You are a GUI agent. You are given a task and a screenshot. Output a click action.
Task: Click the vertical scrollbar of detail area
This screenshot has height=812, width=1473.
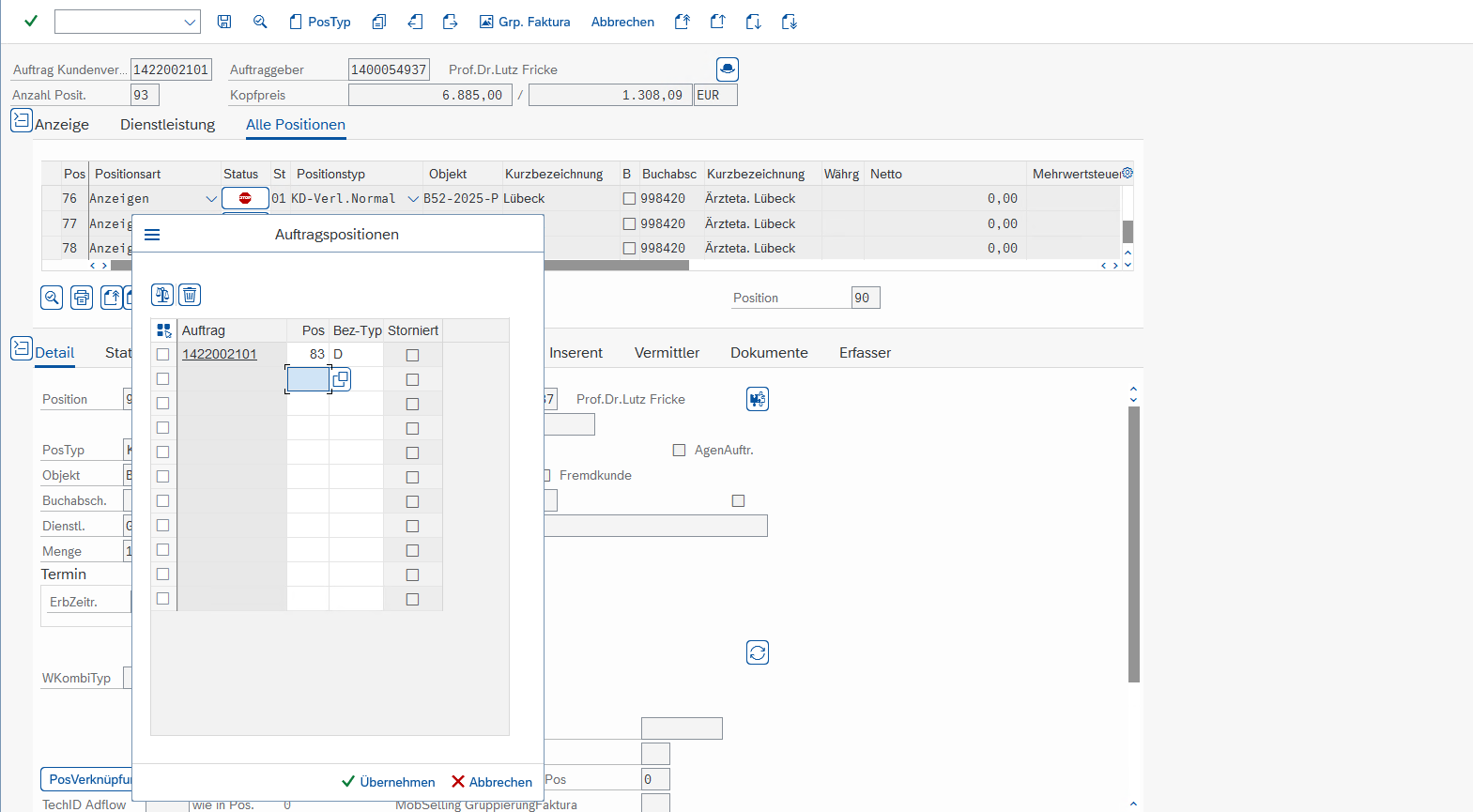pyautogui.click(x=1133, y=544)
